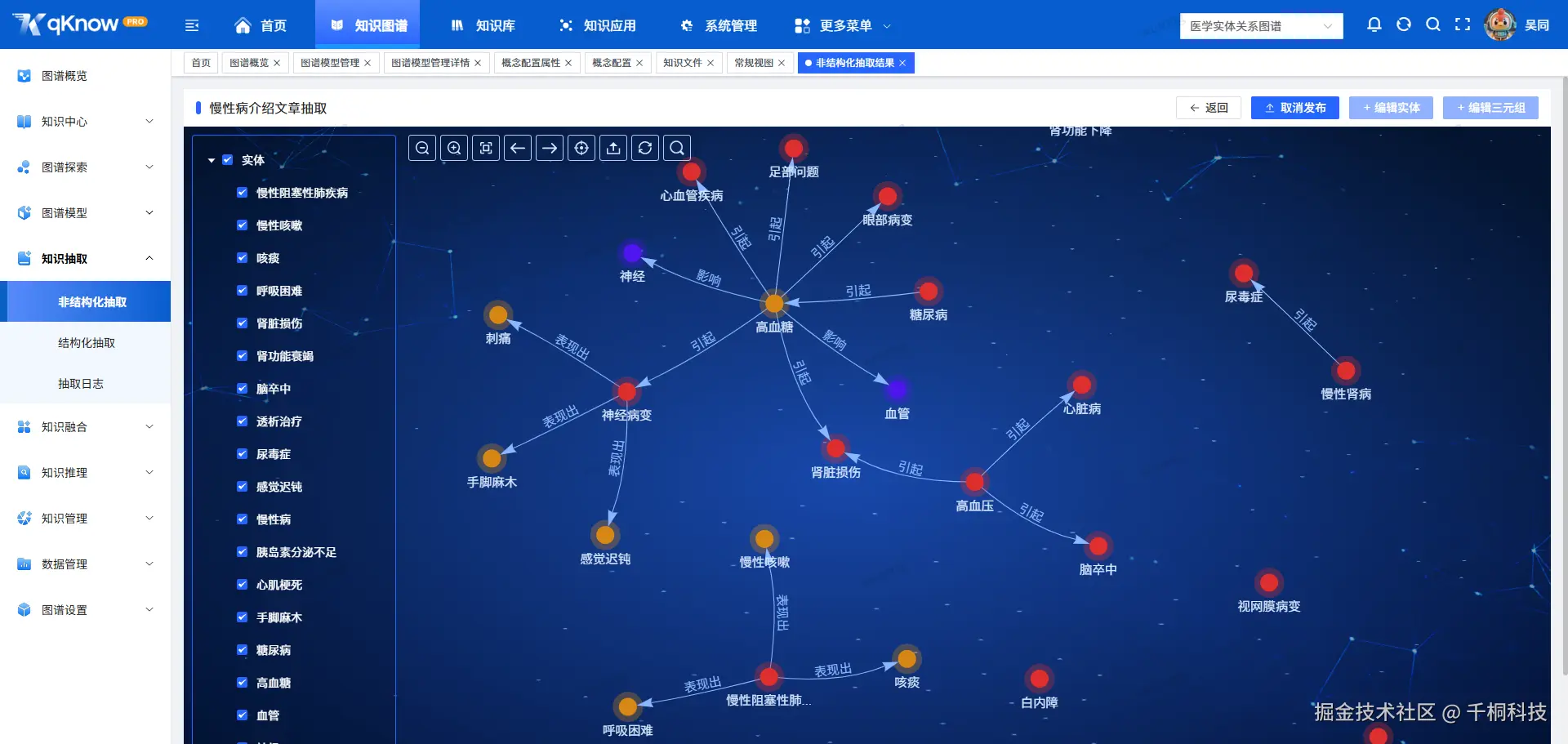The image size is (1568, 744).
Task: Open 知识应用 top menu
Action: pyautogui.click(x=597, y=25)
